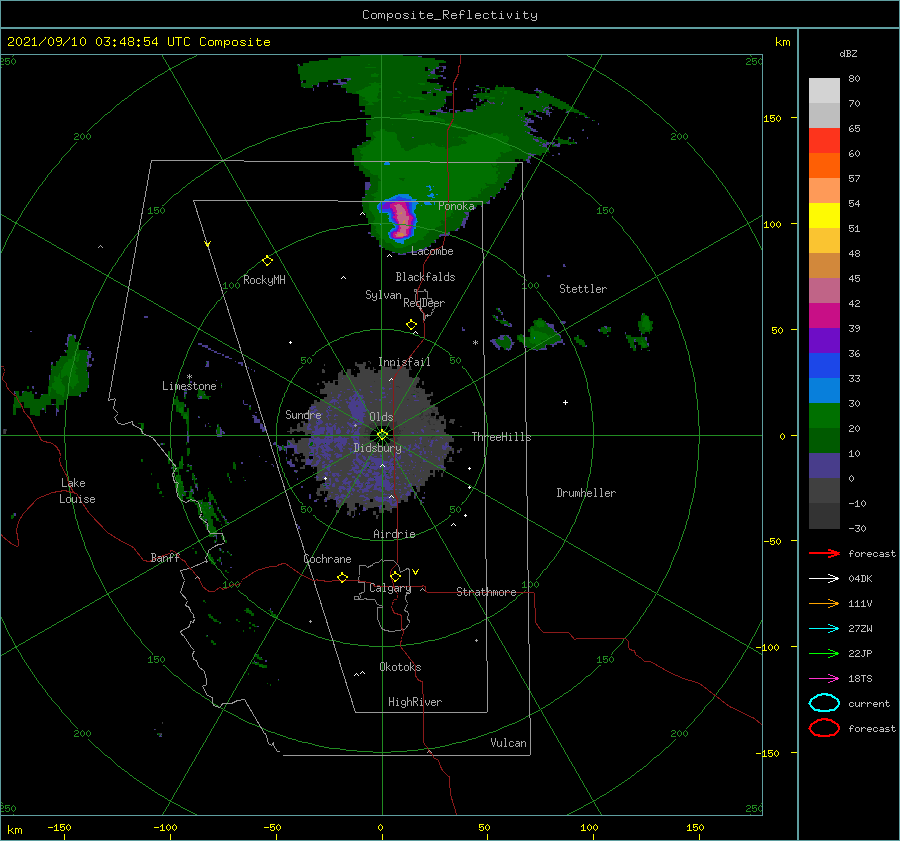
Task: Click the yellow diamond marker beside RockyMH
Action: (x=267, y=261)
